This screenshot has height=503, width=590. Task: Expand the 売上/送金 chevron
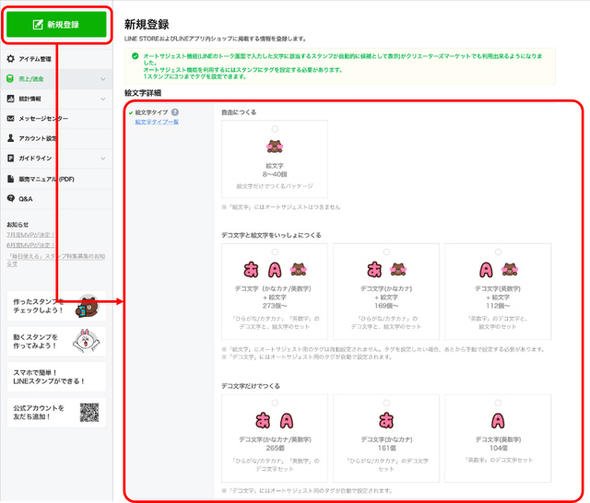click(x=103, y=79)
